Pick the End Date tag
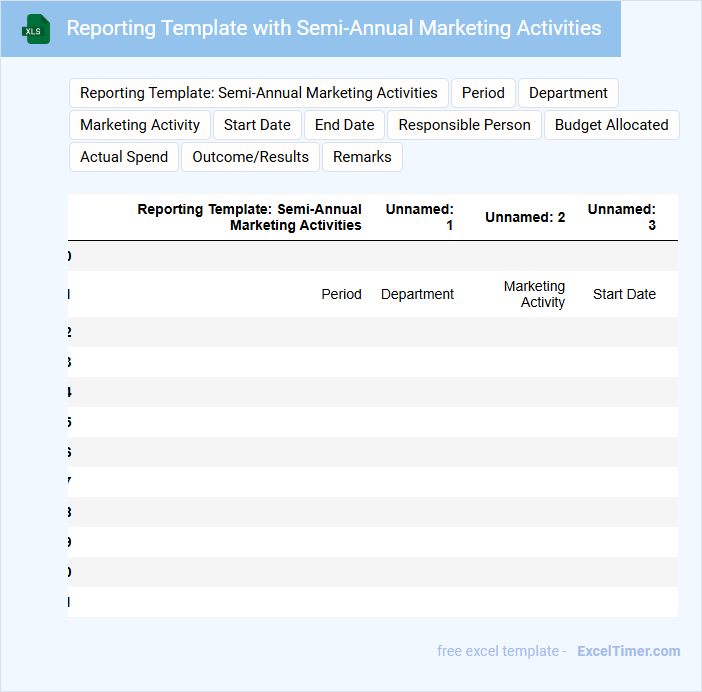 pos(344,125)
